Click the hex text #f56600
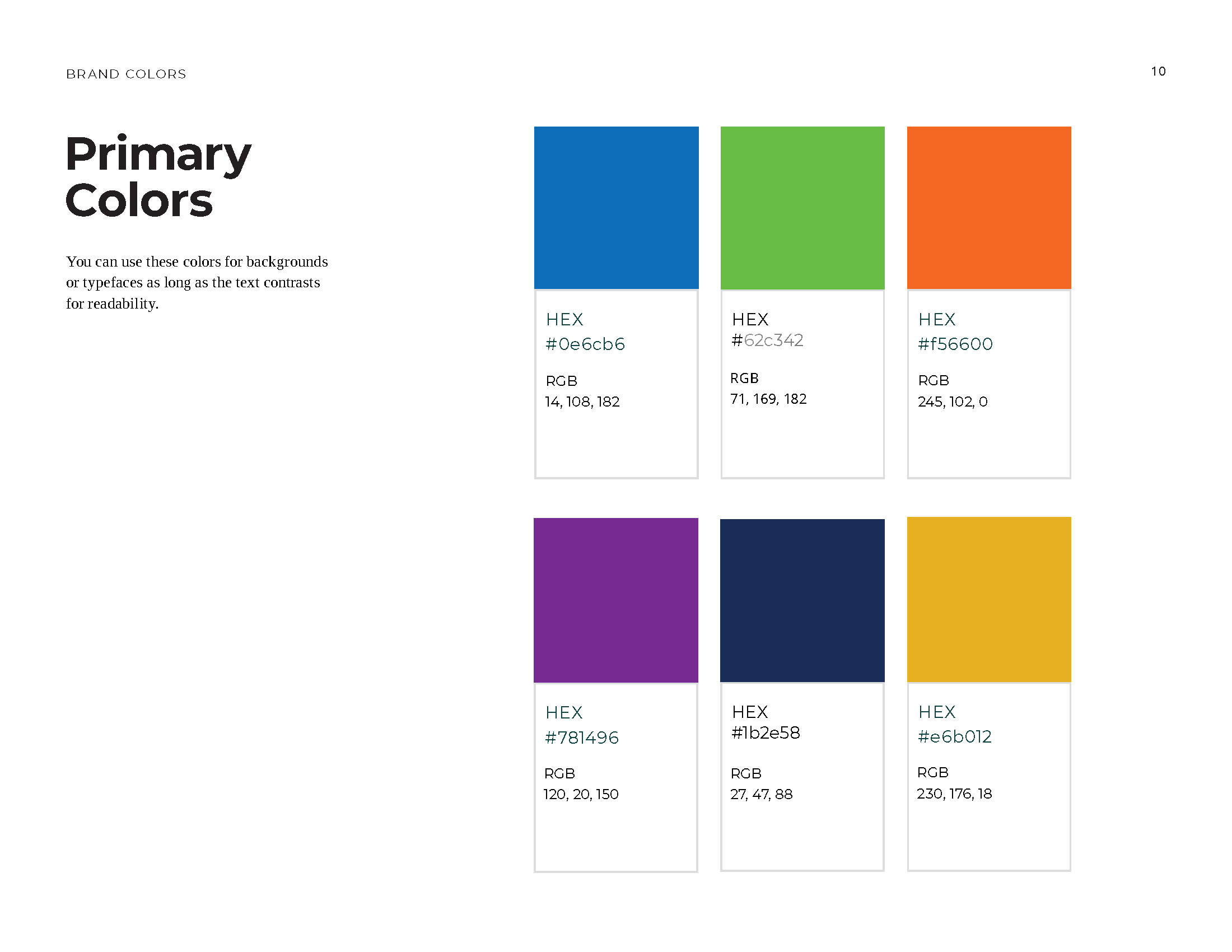Screen dimensions: 1232x952 955,344
